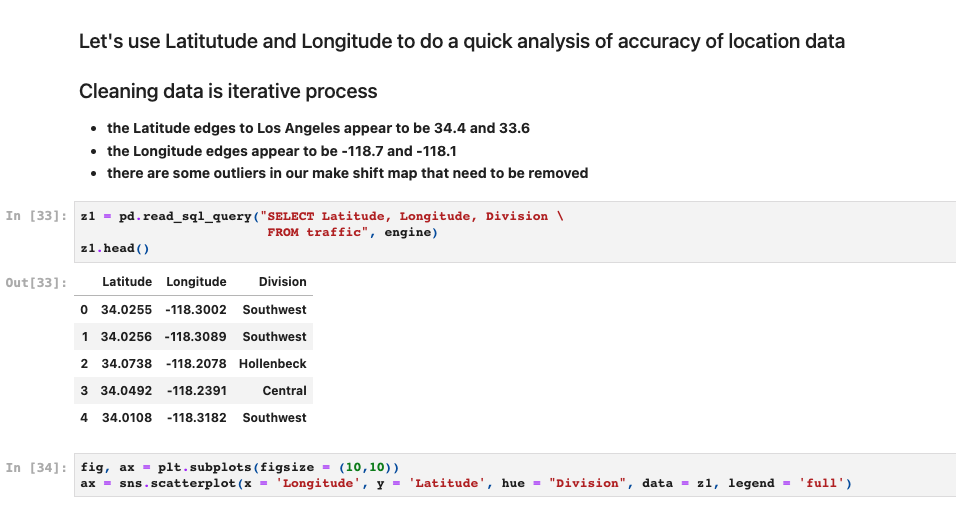
Task: Click the outliers bullet point text
Action: click(348, 173)
